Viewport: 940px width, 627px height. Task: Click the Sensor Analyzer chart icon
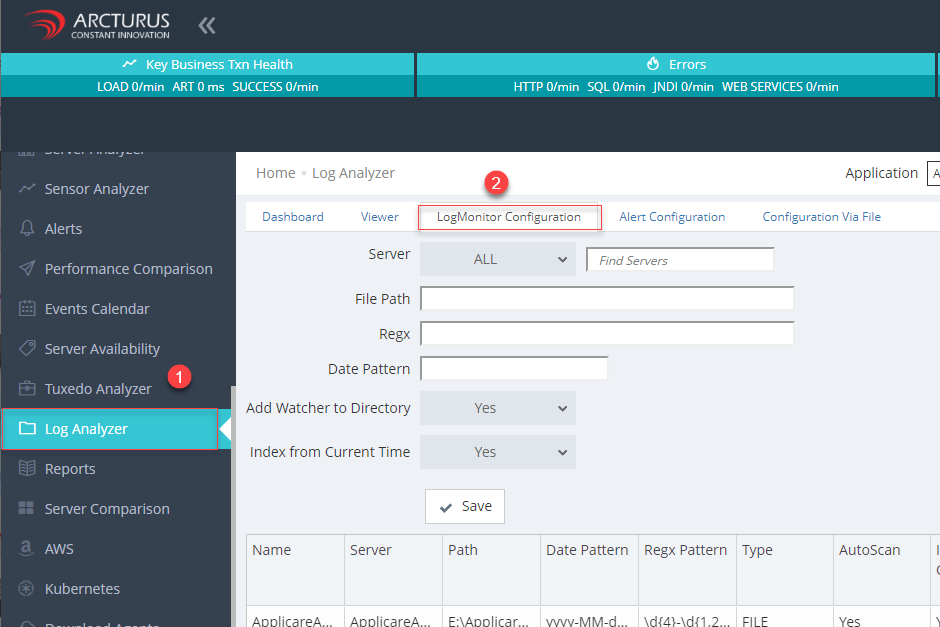(x=27, y=189)
